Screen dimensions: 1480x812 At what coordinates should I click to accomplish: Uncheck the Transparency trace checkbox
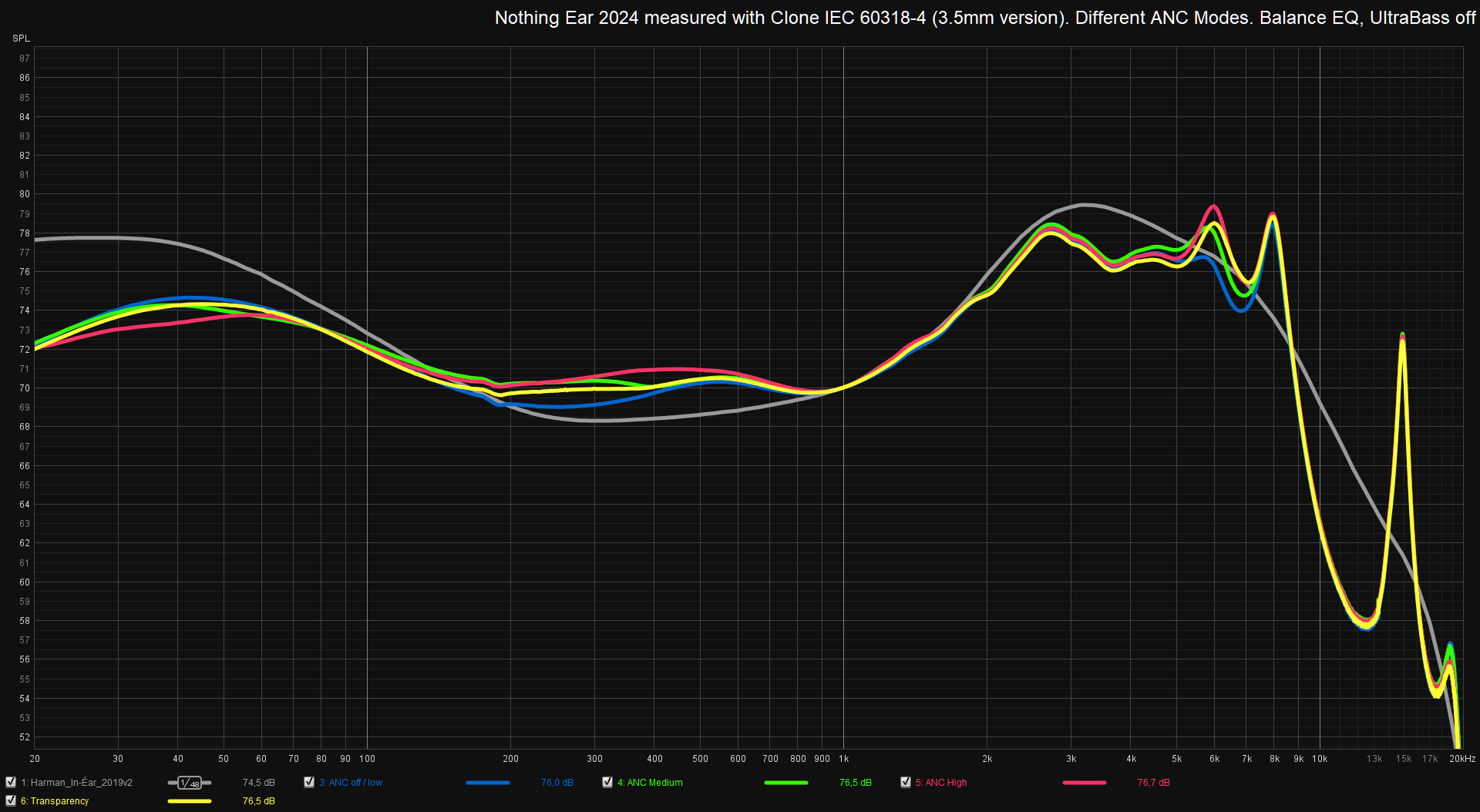pos(11,800)
